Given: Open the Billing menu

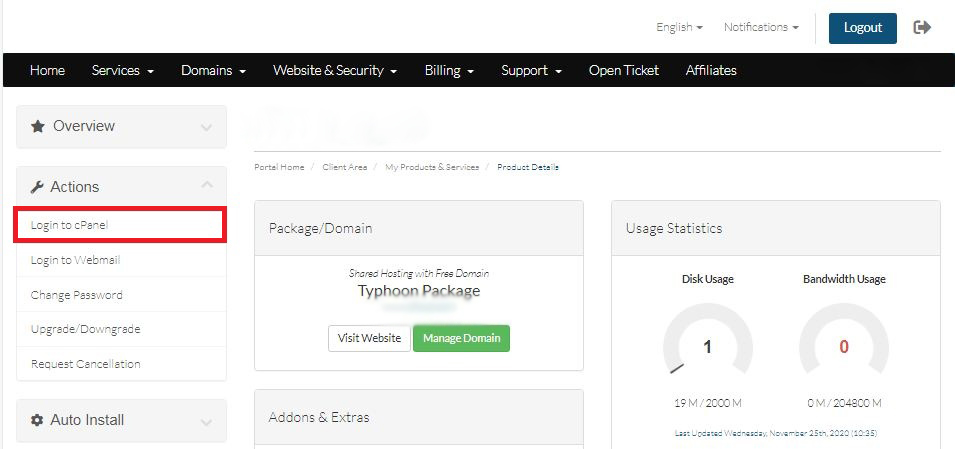Looking at the screenshot, I should (449, 71).
